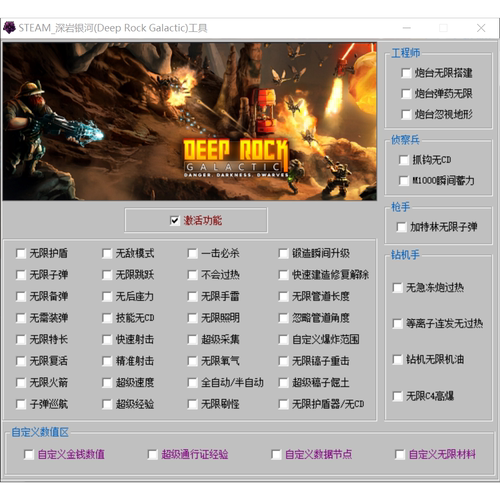Enable 无限跳跃 infinite jump

pos(107,275)
